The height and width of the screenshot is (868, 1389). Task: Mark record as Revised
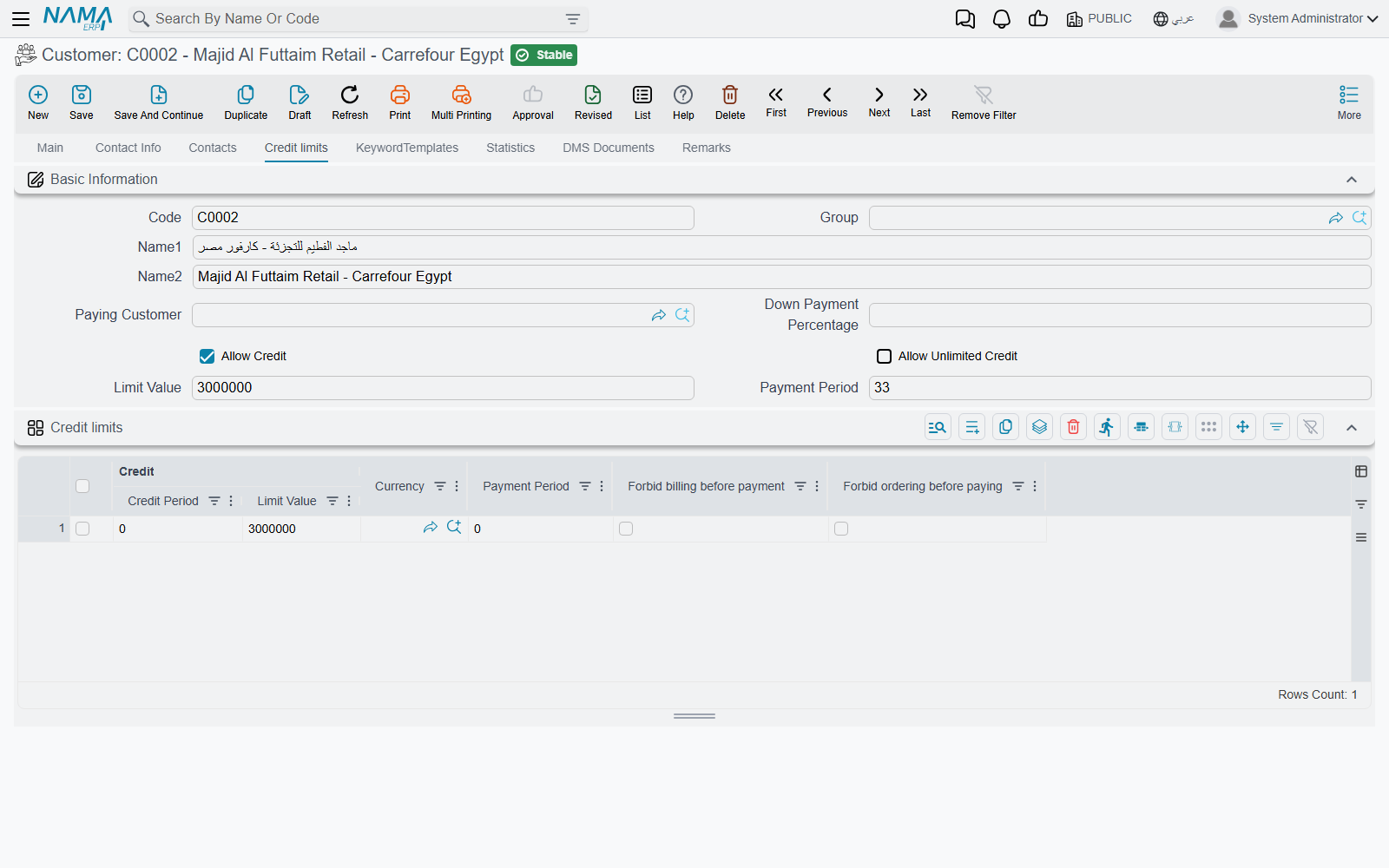click(x=593, y=102)
